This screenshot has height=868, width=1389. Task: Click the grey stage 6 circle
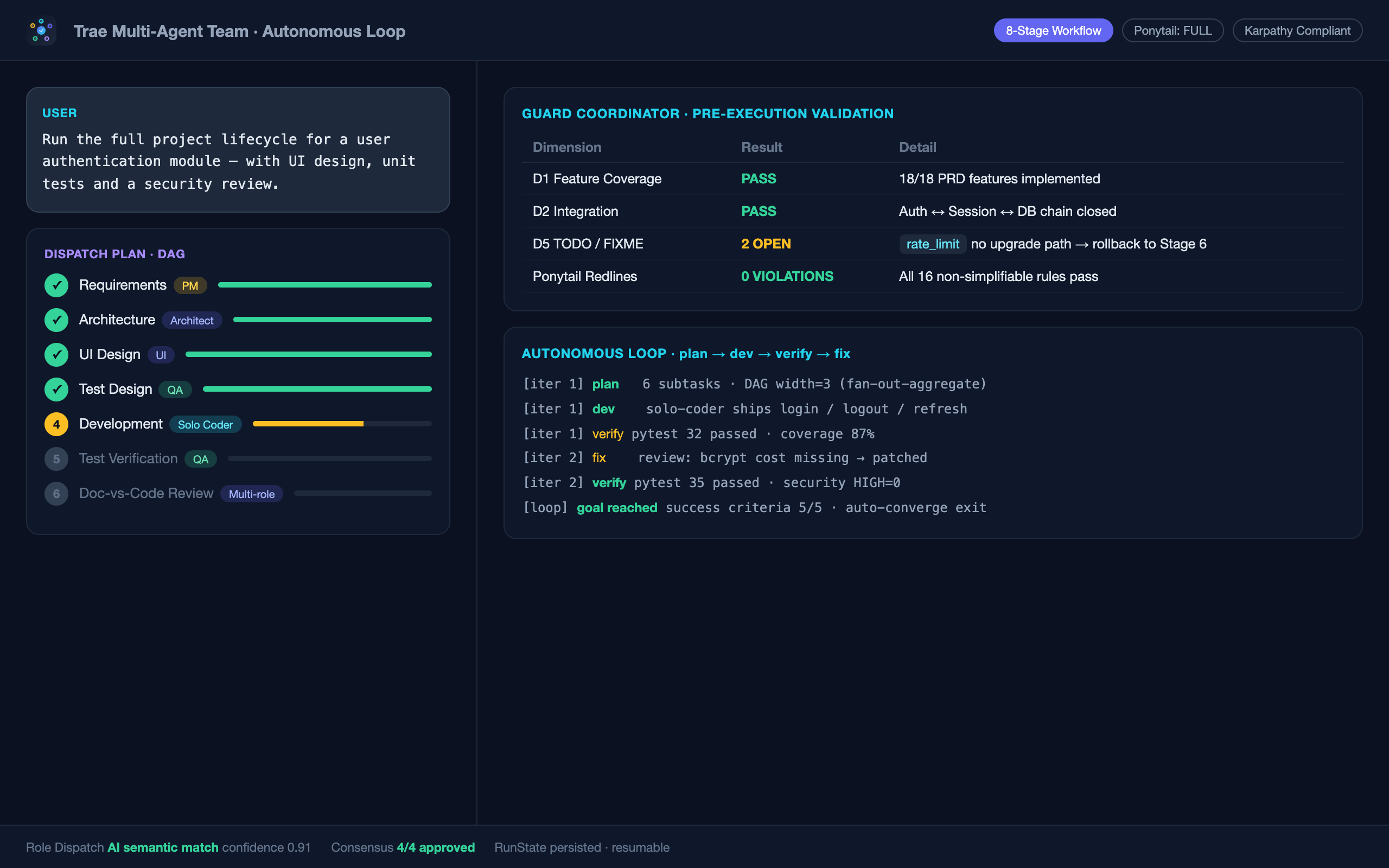tap(56, 494)
